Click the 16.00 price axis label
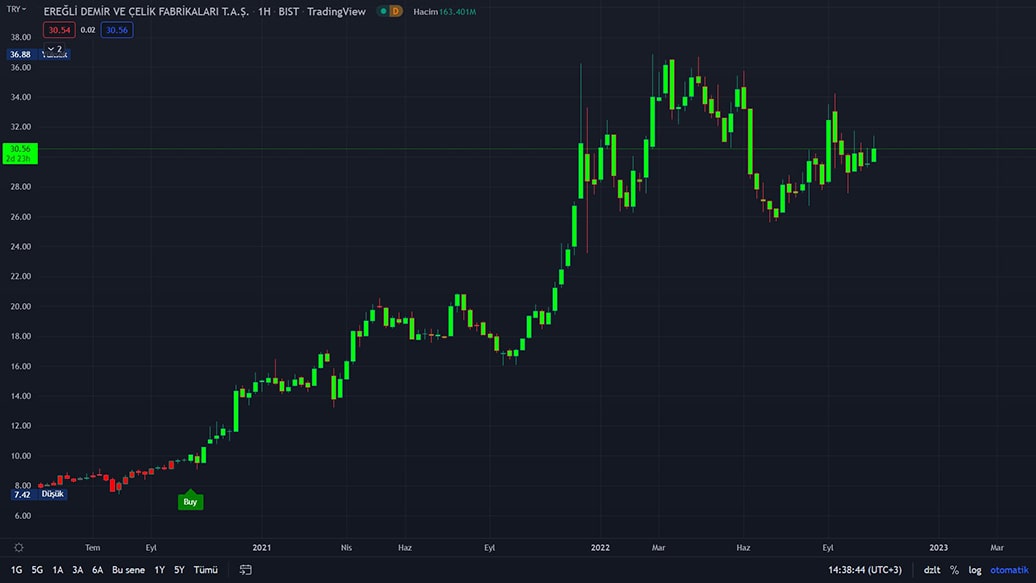Image resolution: width=1036 pixels, height=583 pixels. [x=20, y=366]
